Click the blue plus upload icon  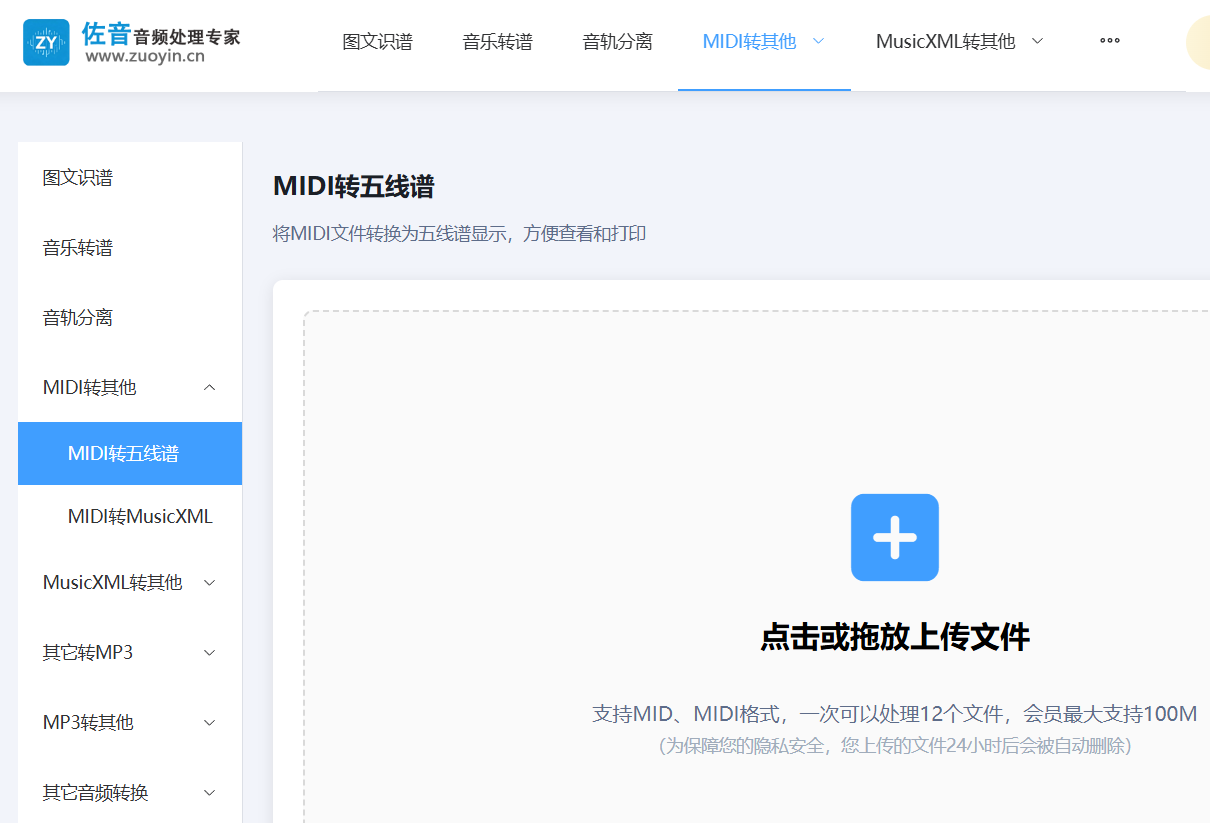pyautogui.click(x=895, y=537)
